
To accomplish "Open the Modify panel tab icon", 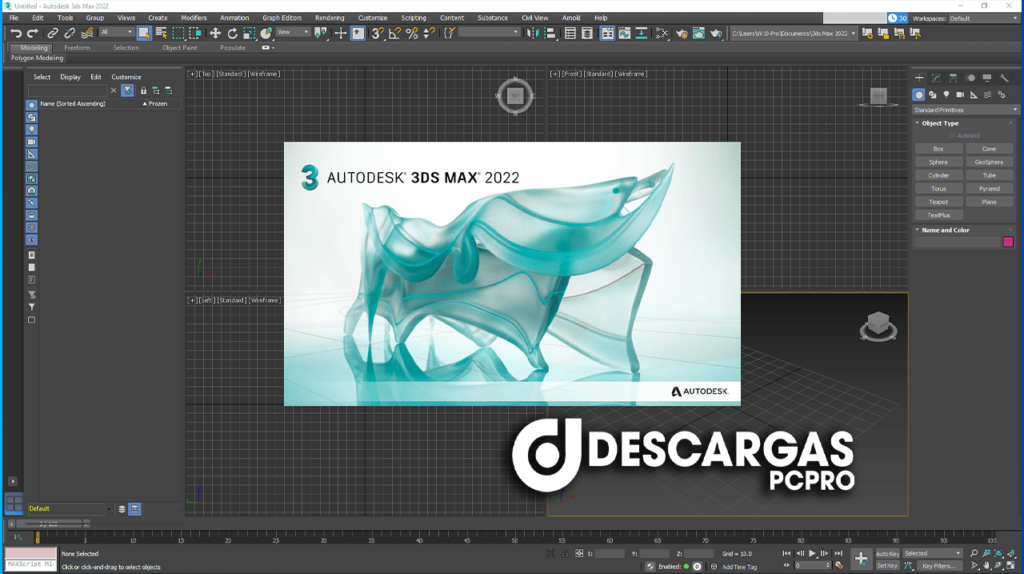I will pyautogui.click(x=936, y=78).
